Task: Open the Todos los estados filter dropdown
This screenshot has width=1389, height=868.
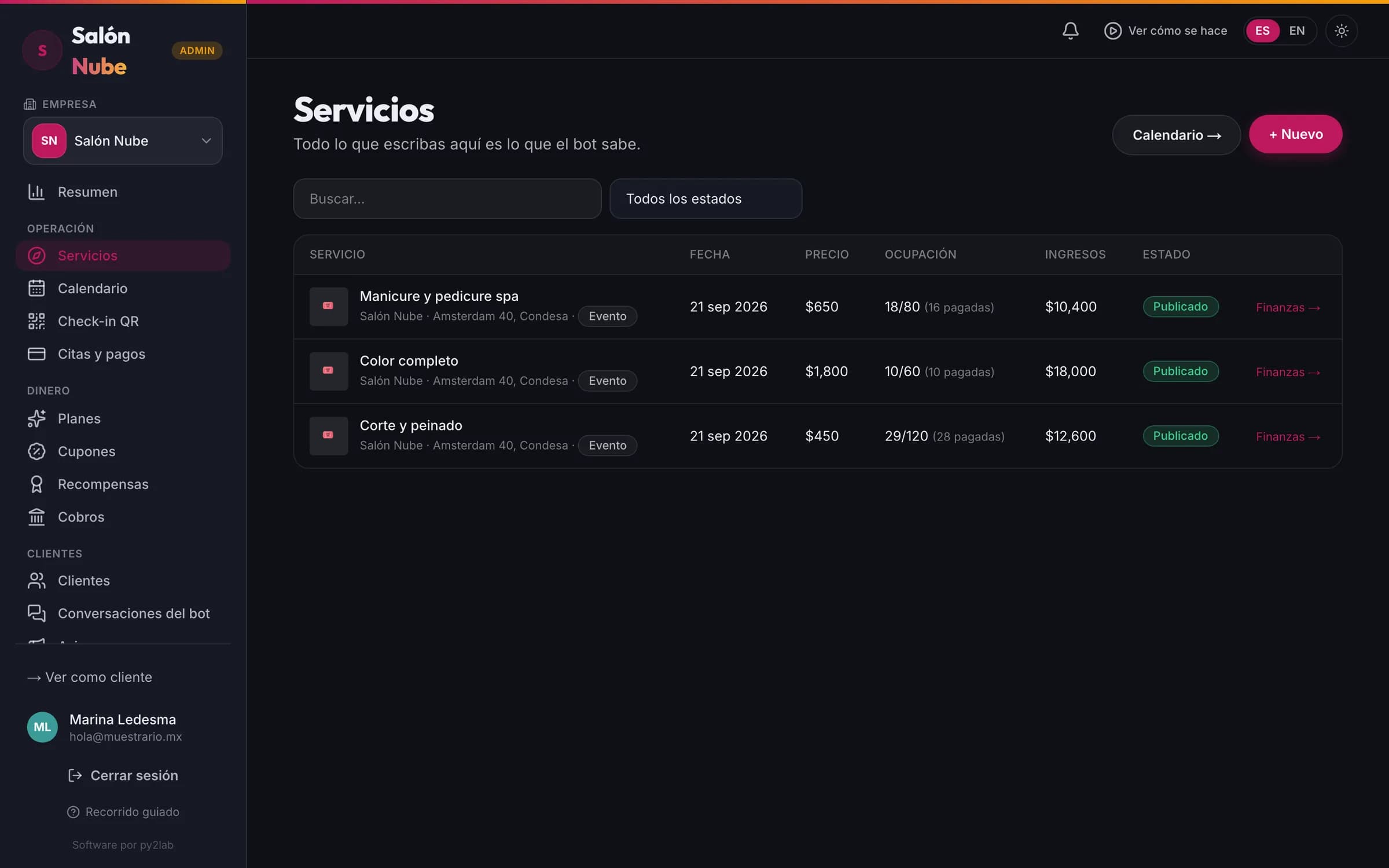Action: click(705, 198)
